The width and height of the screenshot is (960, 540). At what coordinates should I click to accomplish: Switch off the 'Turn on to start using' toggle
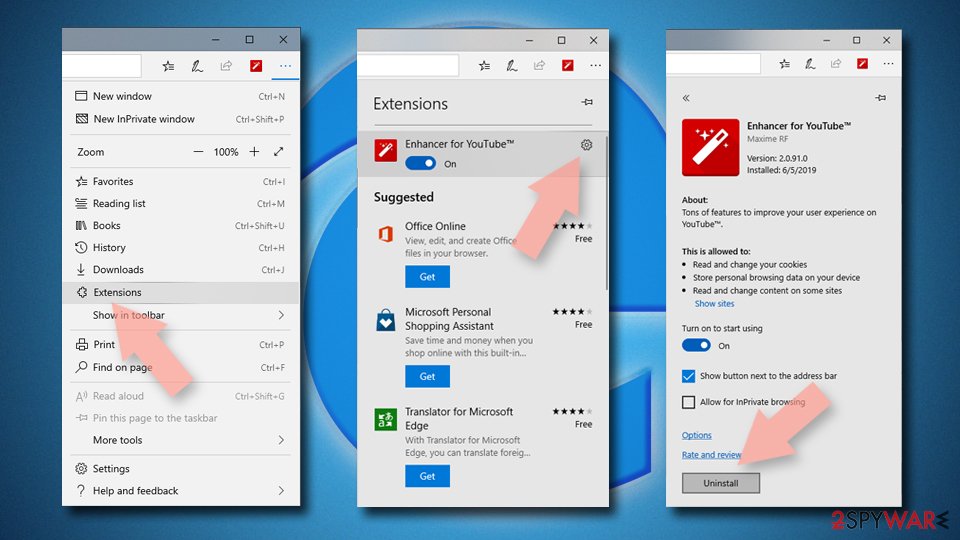click(x=696, y=345)
